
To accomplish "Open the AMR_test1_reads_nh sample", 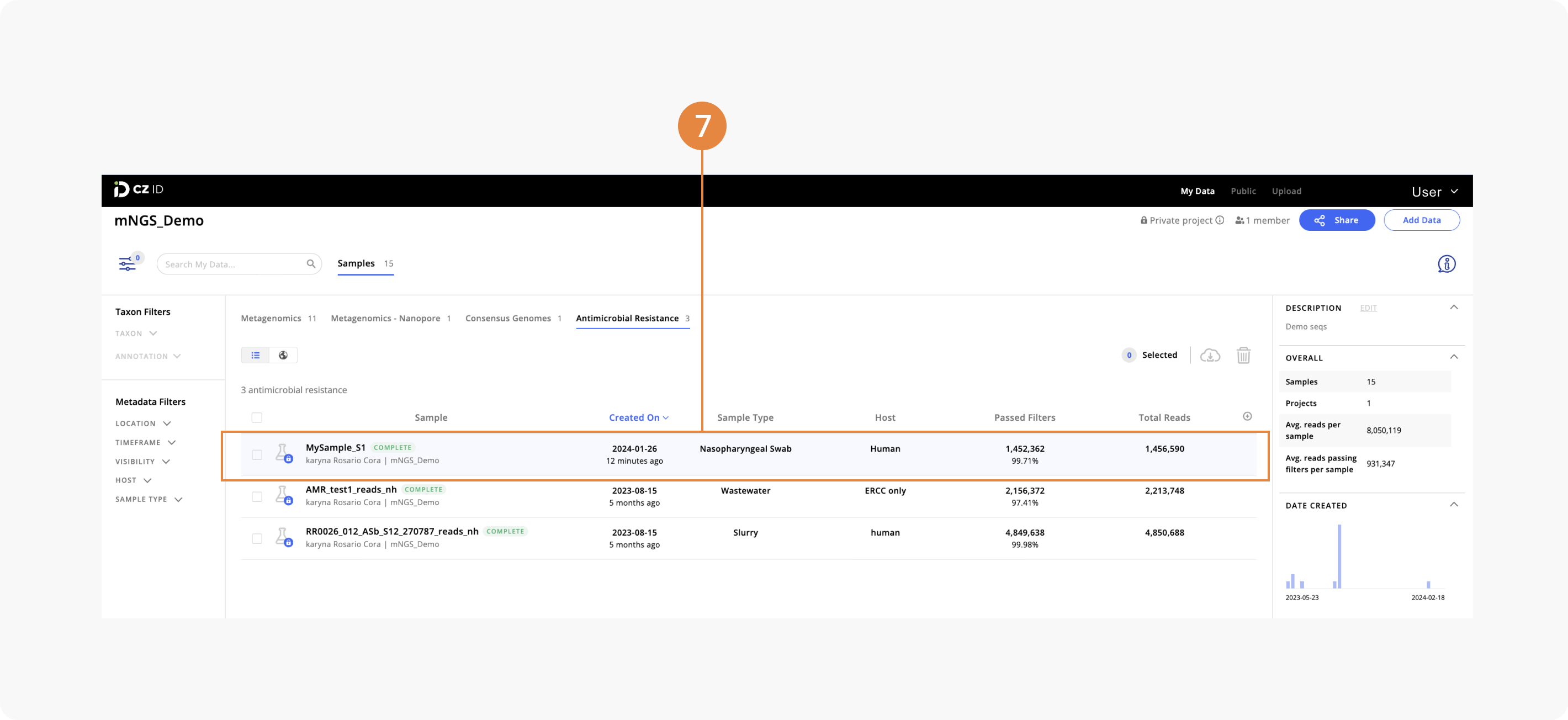I will (x=351, y=489).
